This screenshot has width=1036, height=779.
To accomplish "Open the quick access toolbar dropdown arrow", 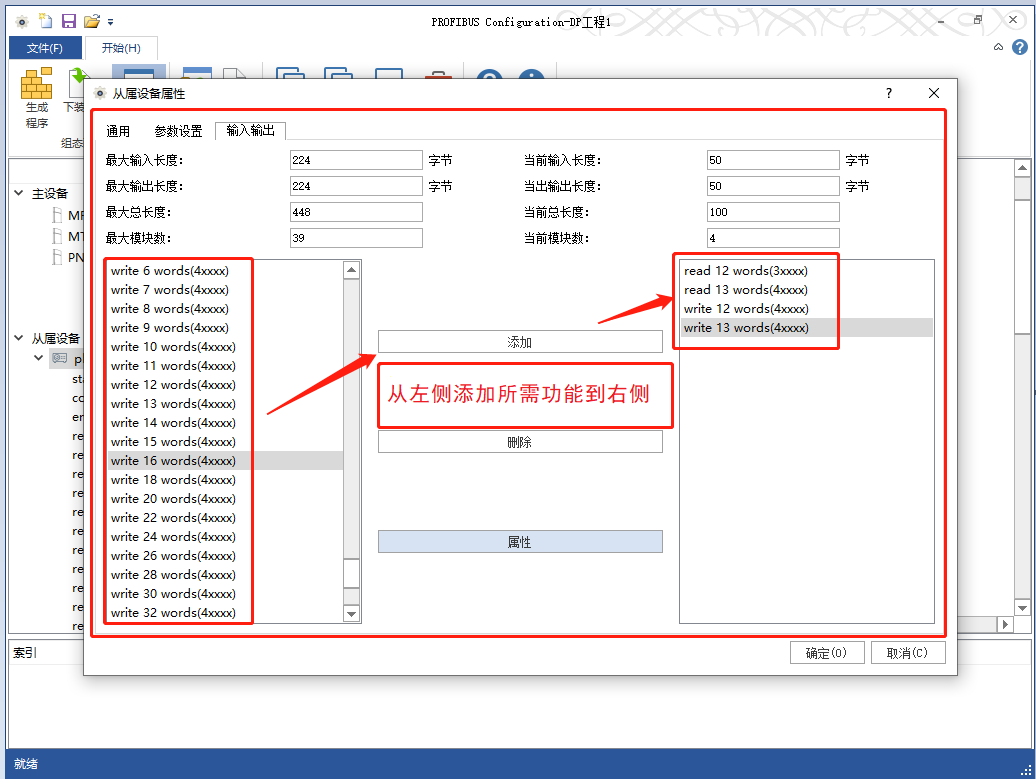I will click(x=110, y=20).
